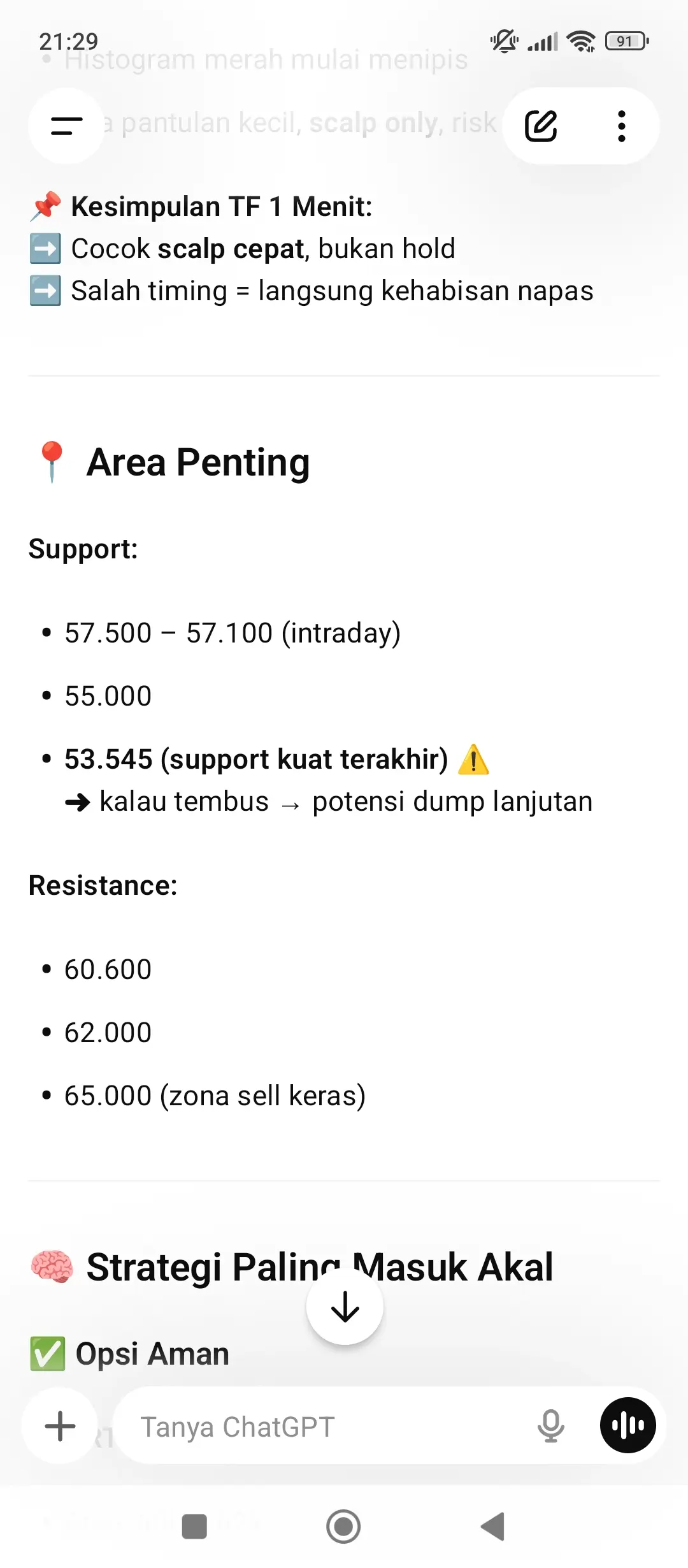Viewport: 688px width, 1568px height.
Task: Select the Area Penting heading
Action: pyautogui.click(x=198, y=462)
